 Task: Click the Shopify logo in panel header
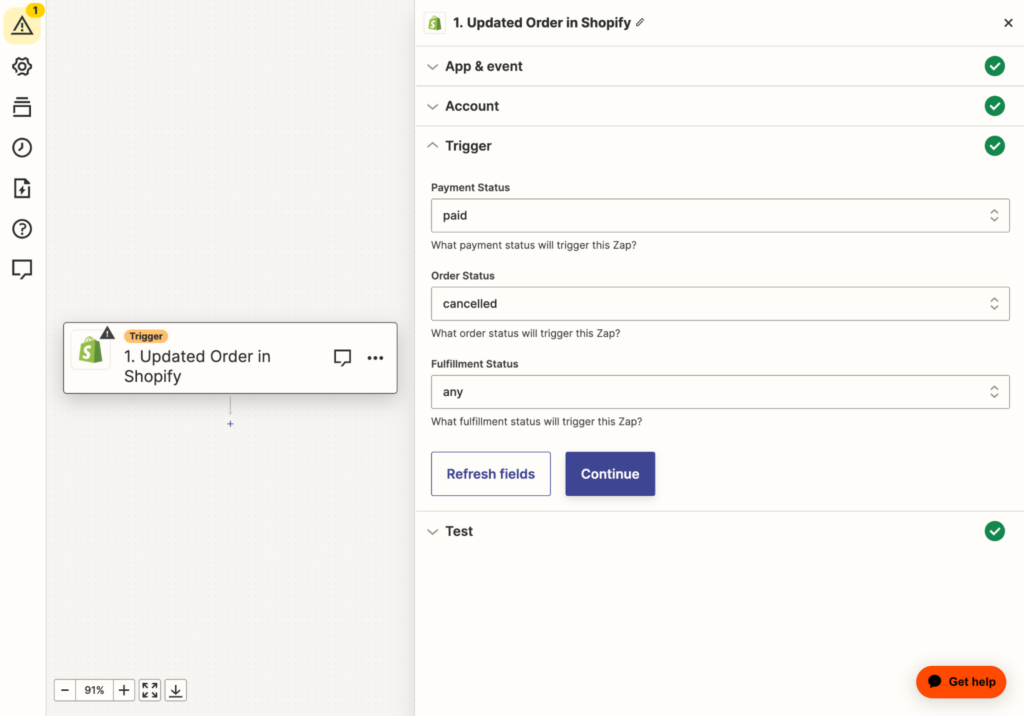tap(435, 23)
